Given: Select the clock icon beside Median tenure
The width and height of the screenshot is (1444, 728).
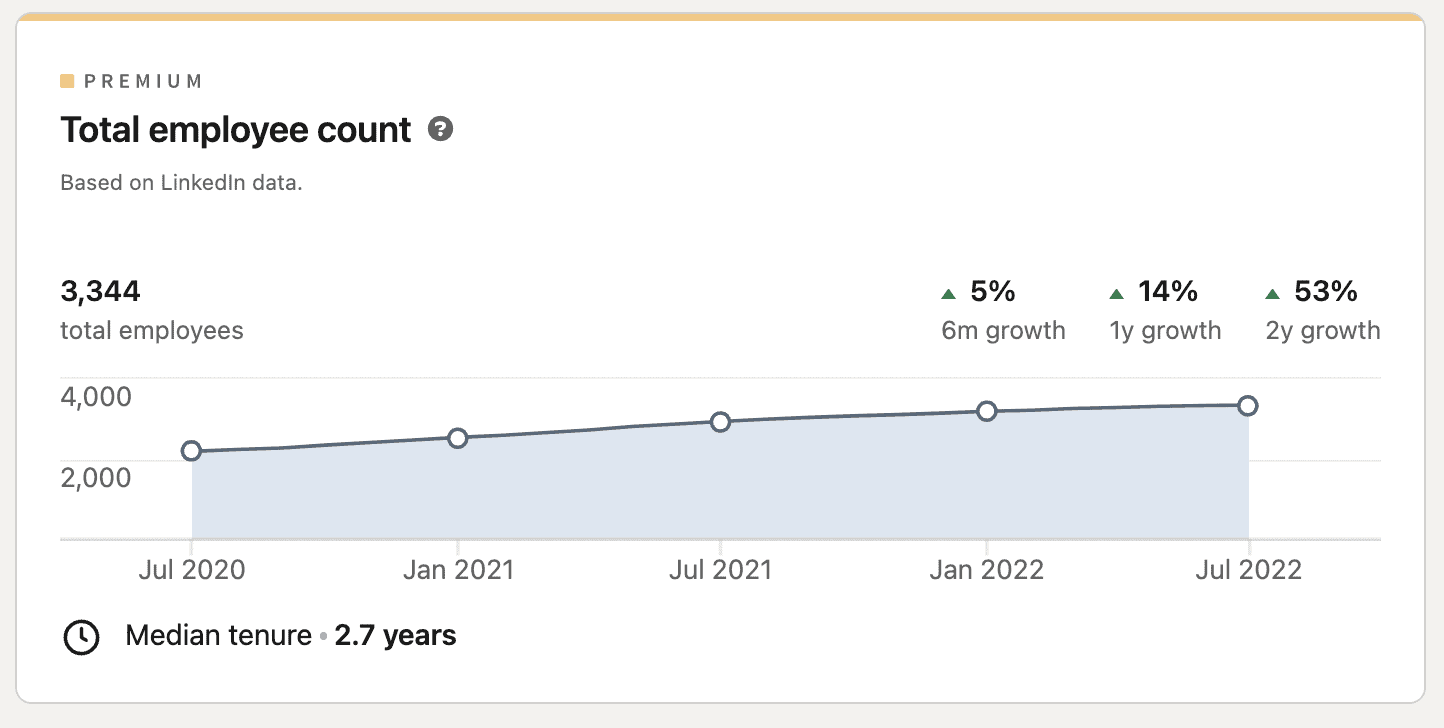Looking at the screenshot, I should 82,636.
